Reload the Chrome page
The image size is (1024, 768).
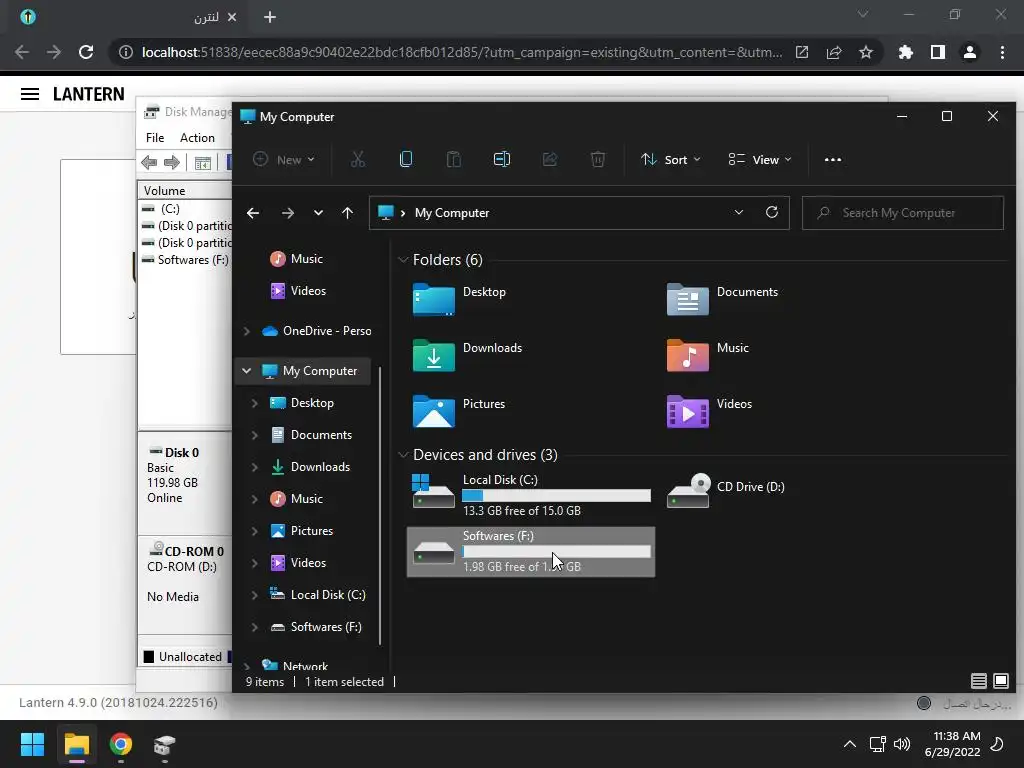pyautogui.click(x=86, y=52)
